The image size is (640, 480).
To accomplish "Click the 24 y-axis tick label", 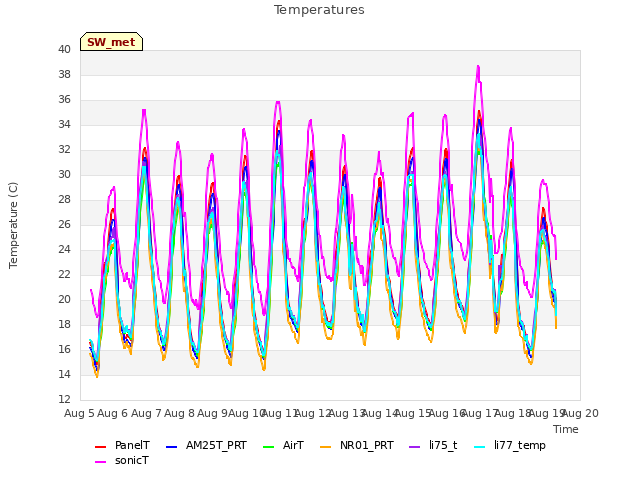I will 64,249.
